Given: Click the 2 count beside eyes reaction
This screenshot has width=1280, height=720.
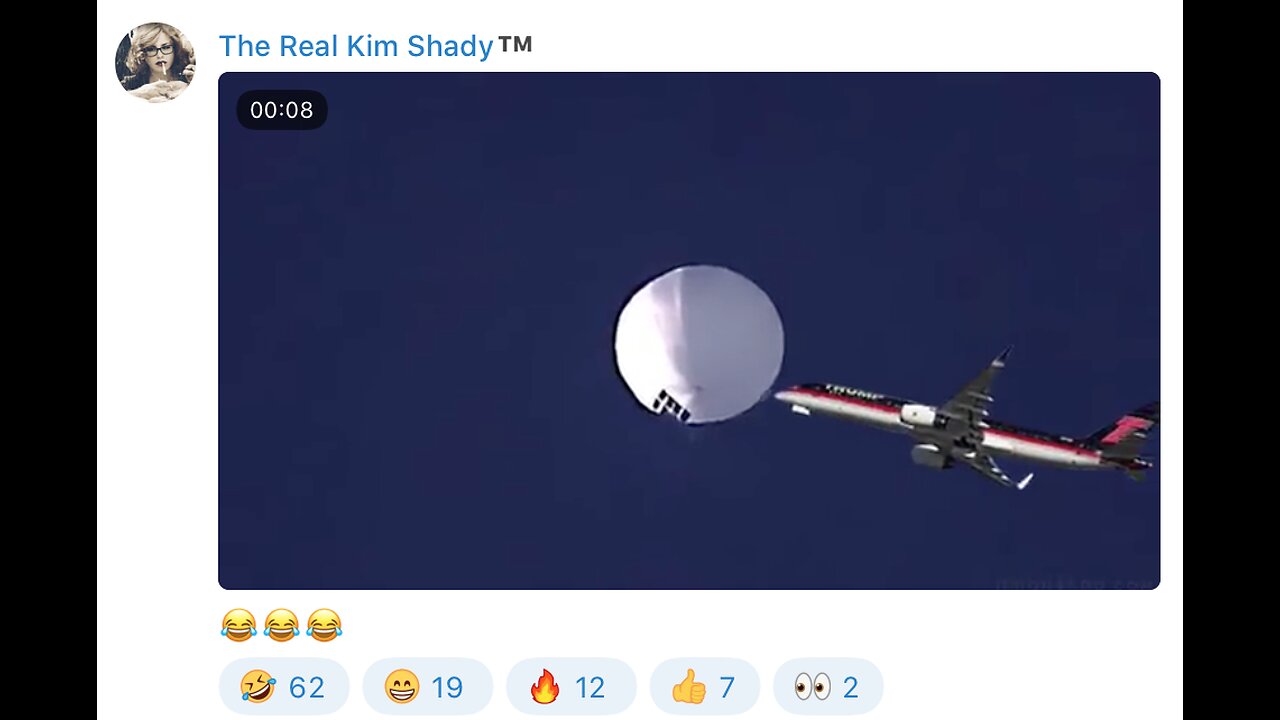Looking at the screenshot, I should (x=851, y=688).
